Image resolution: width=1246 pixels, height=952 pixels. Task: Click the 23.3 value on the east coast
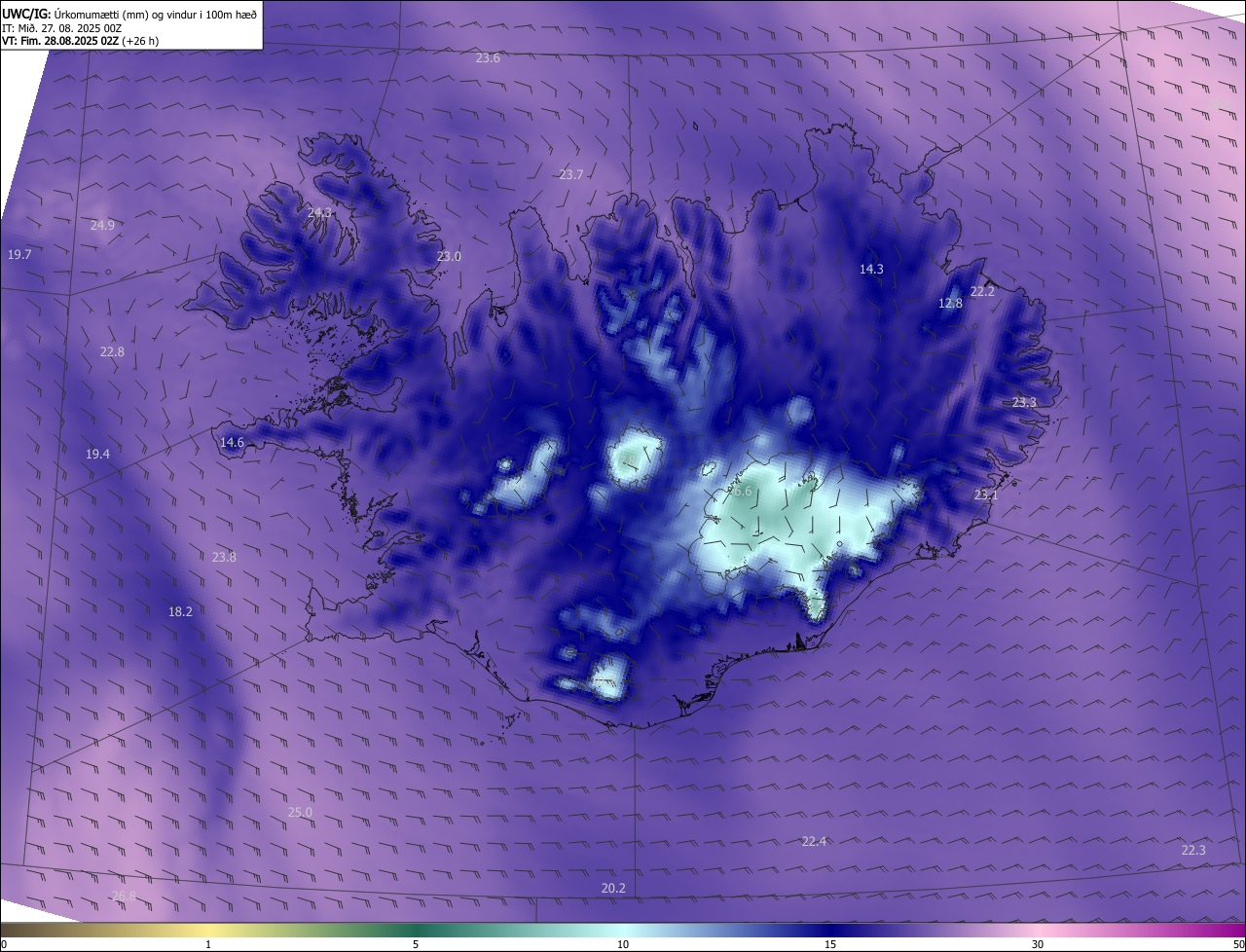[x=1024, y=403]
